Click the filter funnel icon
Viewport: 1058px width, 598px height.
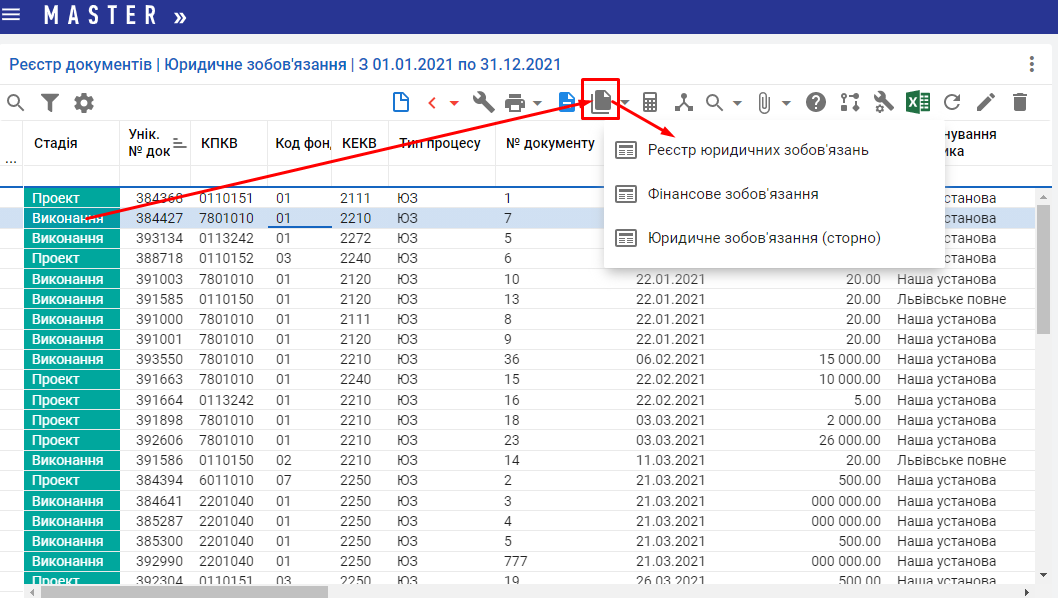[x=49, y=102]
